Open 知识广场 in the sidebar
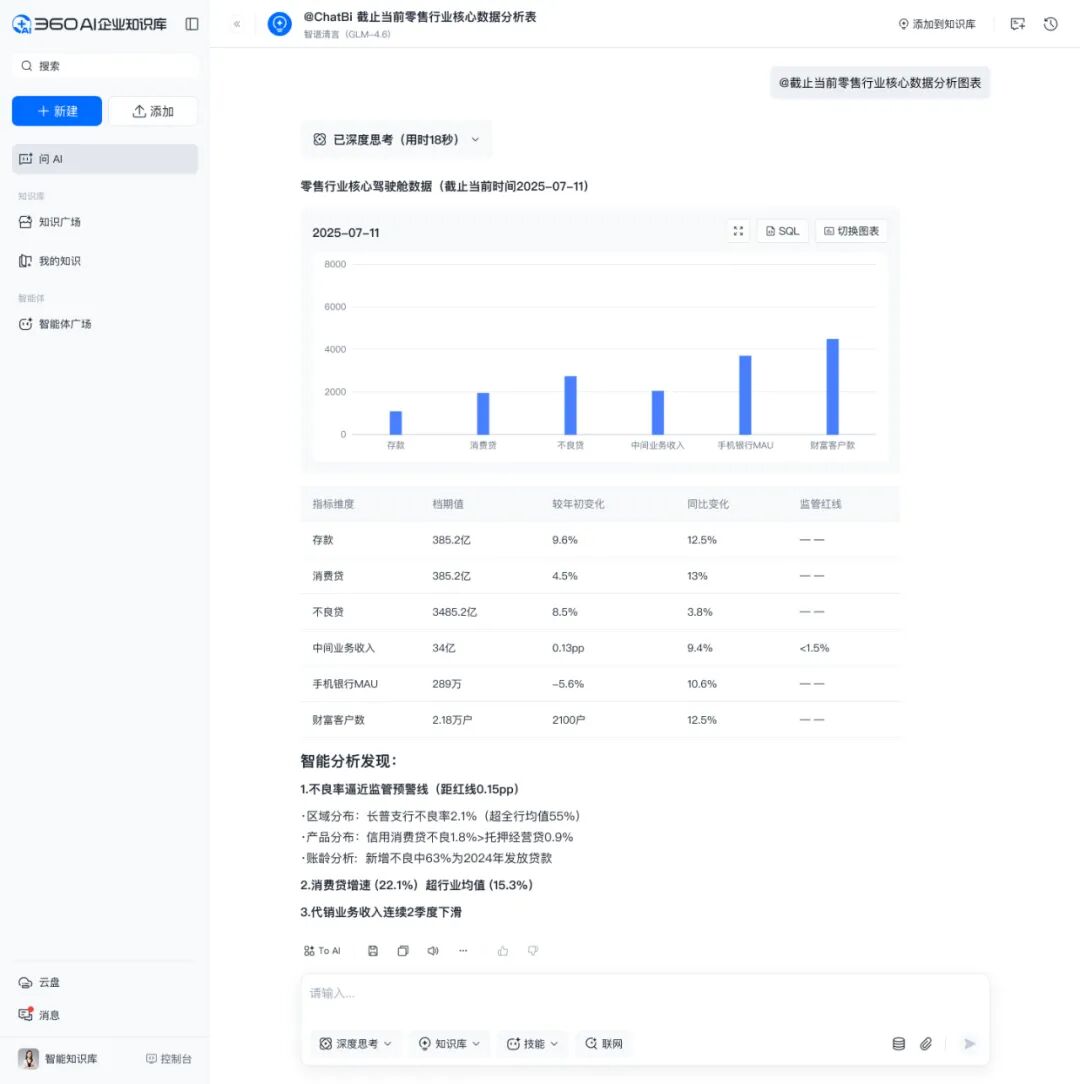This screenshot has width=1080, height=1084. tap(60, 222)
